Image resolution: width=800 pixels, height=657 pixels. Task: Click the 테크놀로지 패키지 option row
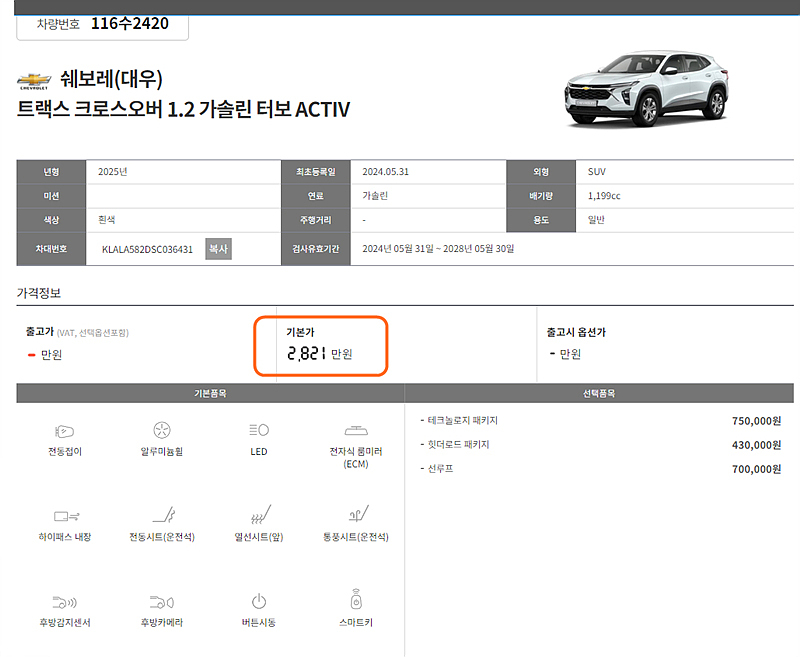pyautogui.click(x=601, y=421)
